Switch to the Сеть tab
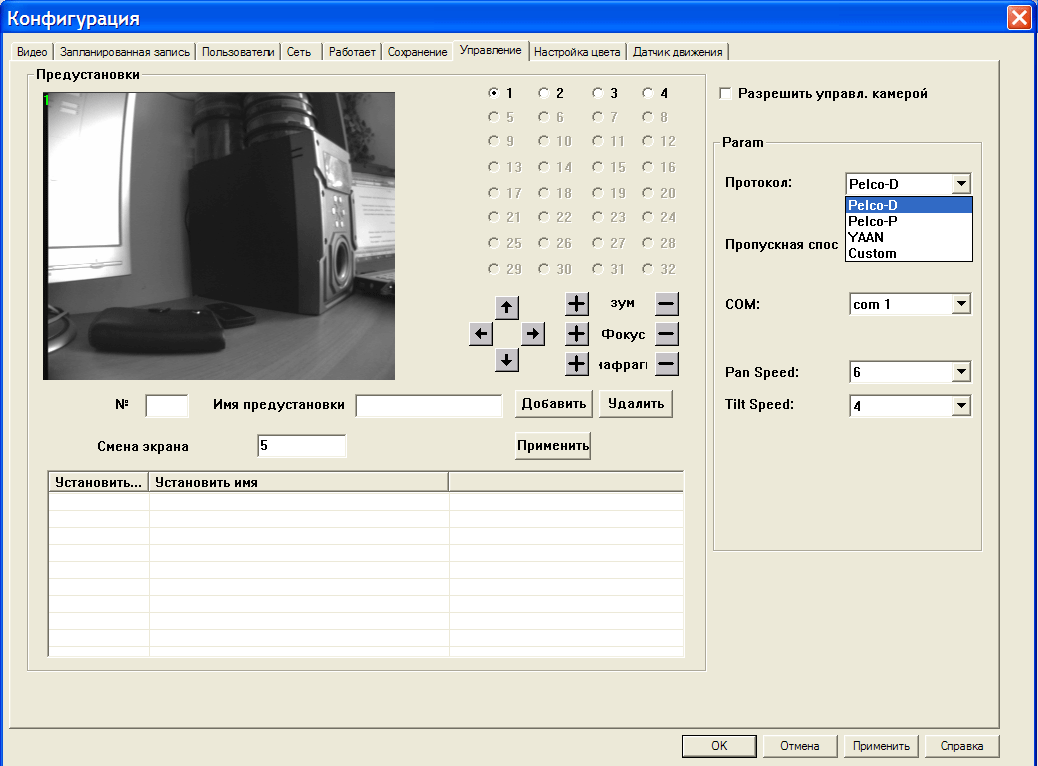The width and height of the screenshot is (1038, 766). (298, 52)
